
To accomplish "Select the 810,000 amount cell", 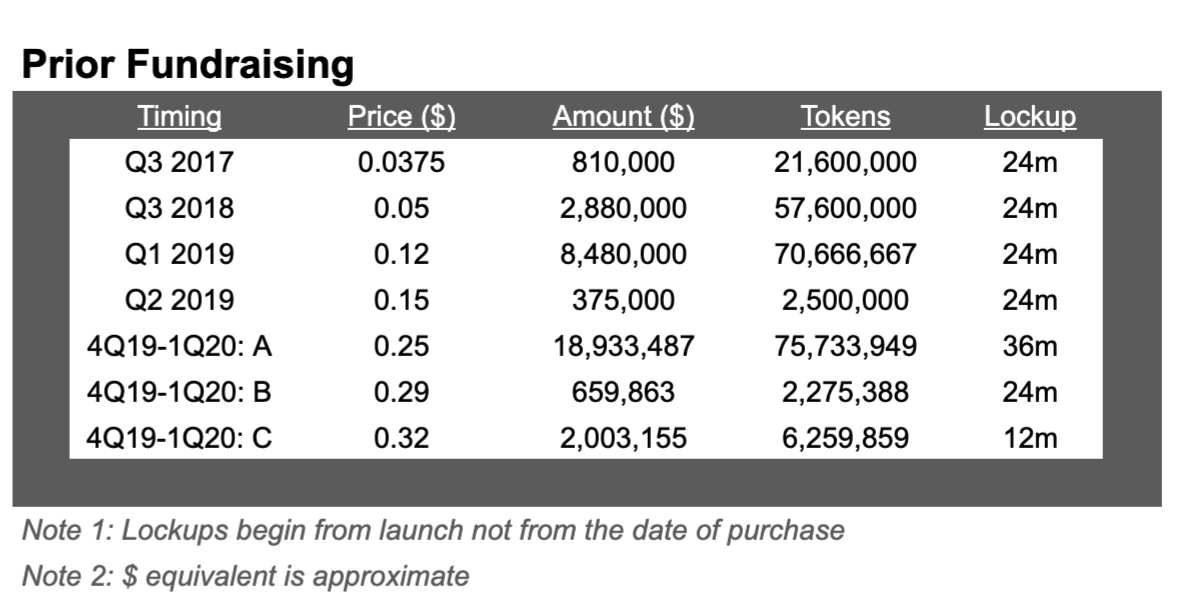I will 623,163.
